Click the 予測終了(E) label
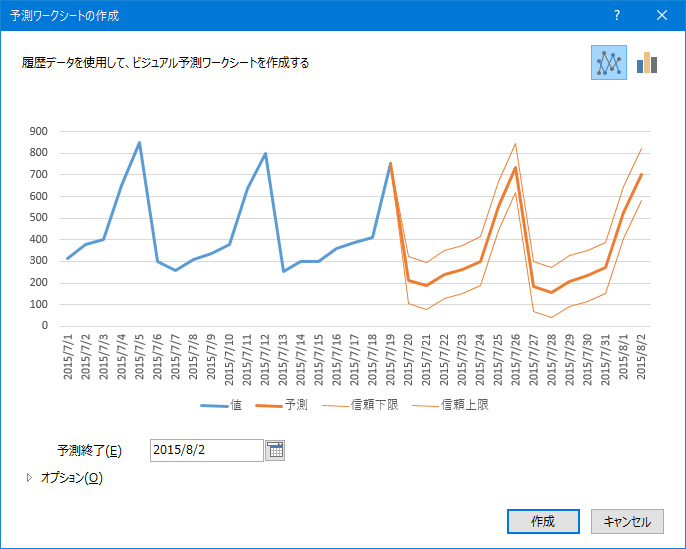686x549 pixels. click(x=89, y=450)
